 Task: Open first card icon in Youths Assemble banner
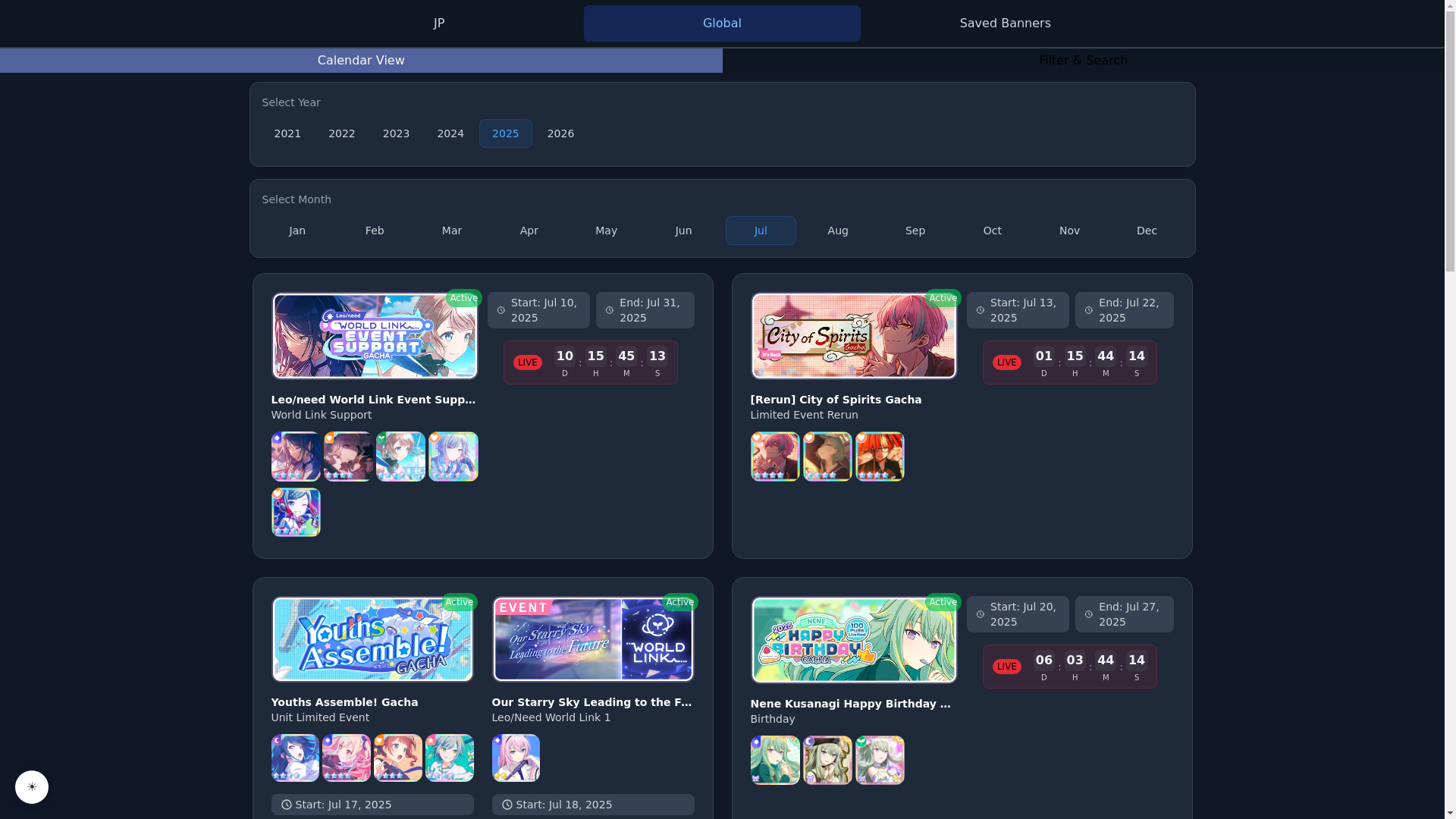point(295,758)
